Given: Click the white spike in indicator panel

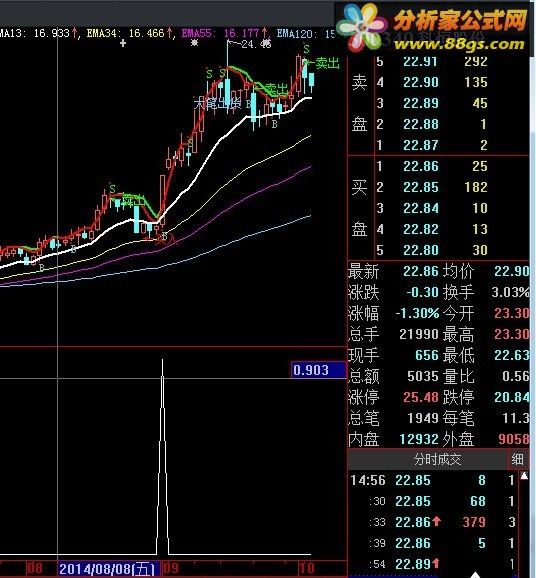Looking at the screenshot, I should click(163, 456).
